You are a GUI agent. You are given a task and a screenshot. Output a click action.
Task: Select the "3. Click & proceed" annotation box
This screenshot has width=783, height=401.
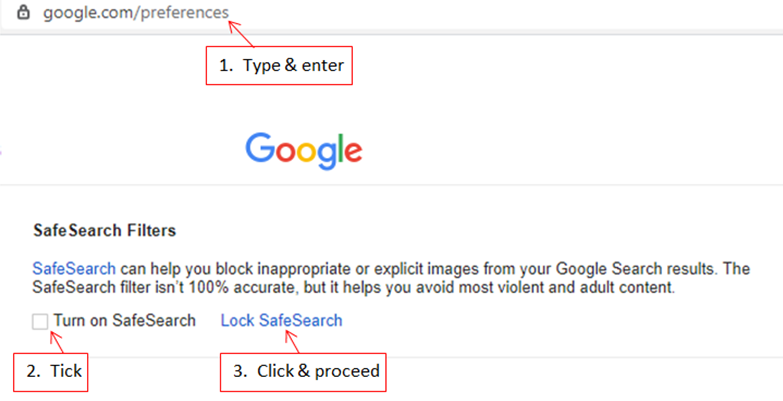(303, 372)
